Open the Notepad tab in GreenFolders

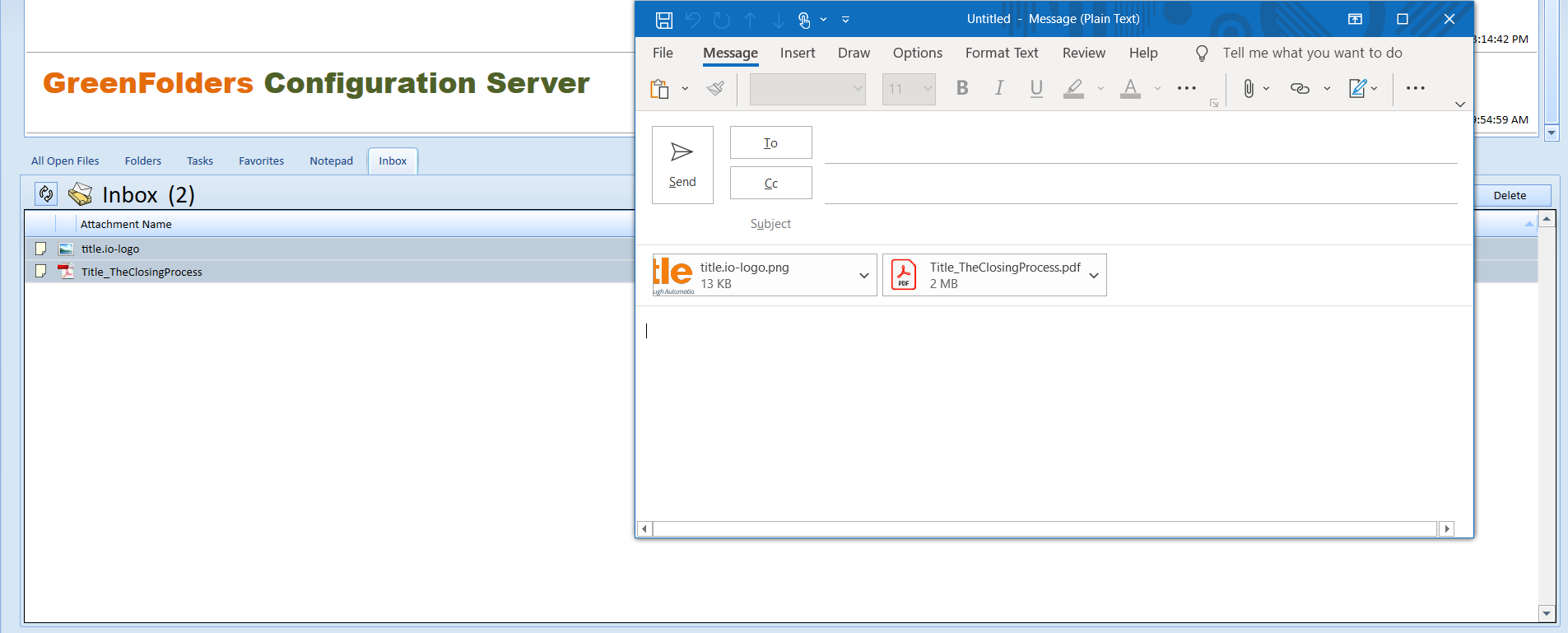tap(332, 161)
